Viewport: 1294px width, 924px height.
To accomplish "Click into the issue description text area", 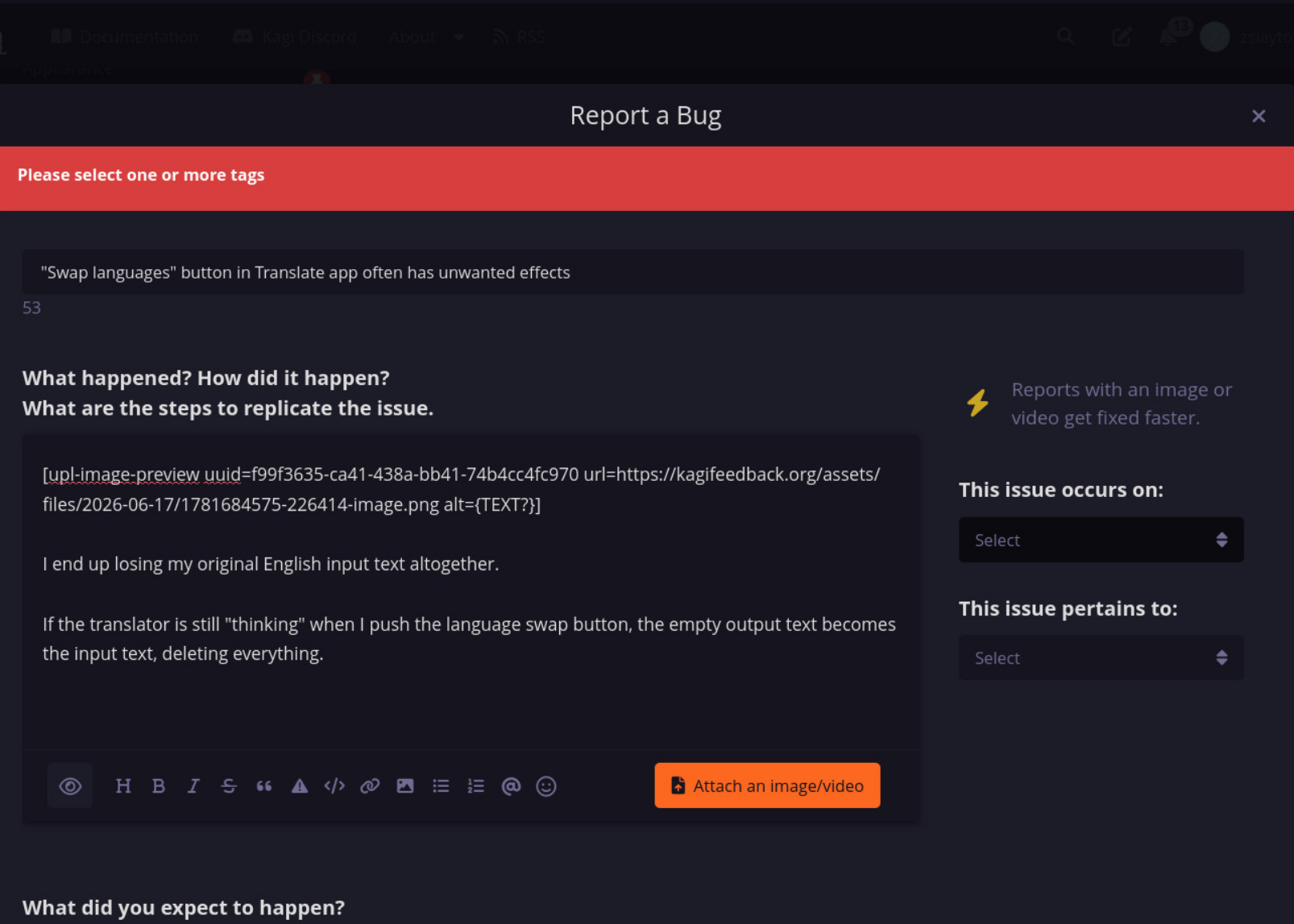I will (471, 592).
